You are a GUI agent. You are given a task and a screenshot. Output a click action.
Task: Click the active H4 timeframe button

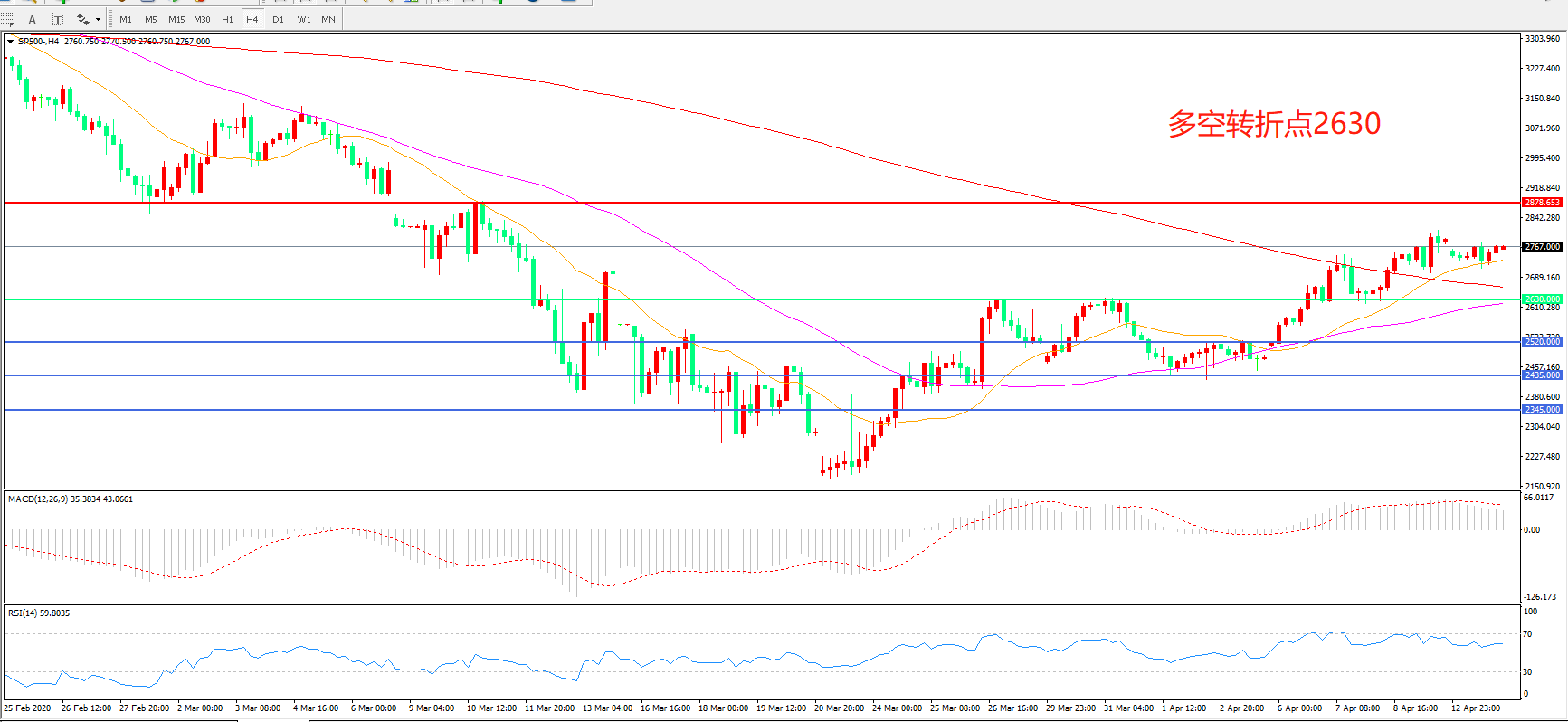(x=252, y=19)
